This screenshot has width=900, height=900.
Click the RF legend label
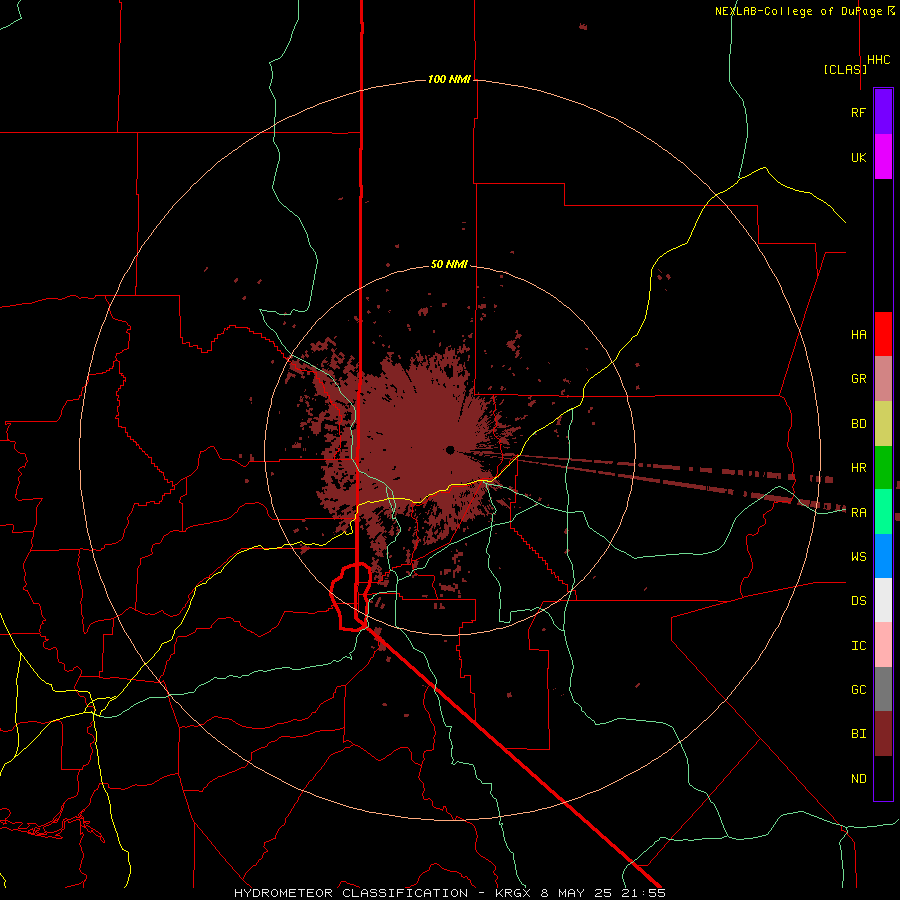point(858,112)
